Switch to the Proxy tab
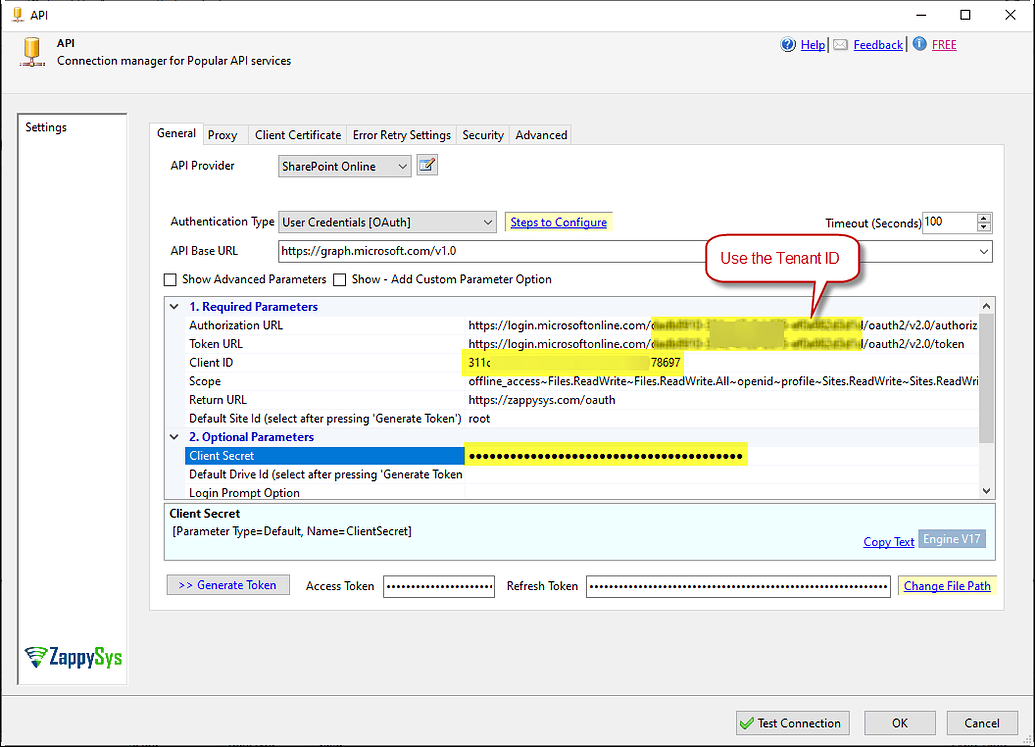1035x747 pixels. [223, 135]
